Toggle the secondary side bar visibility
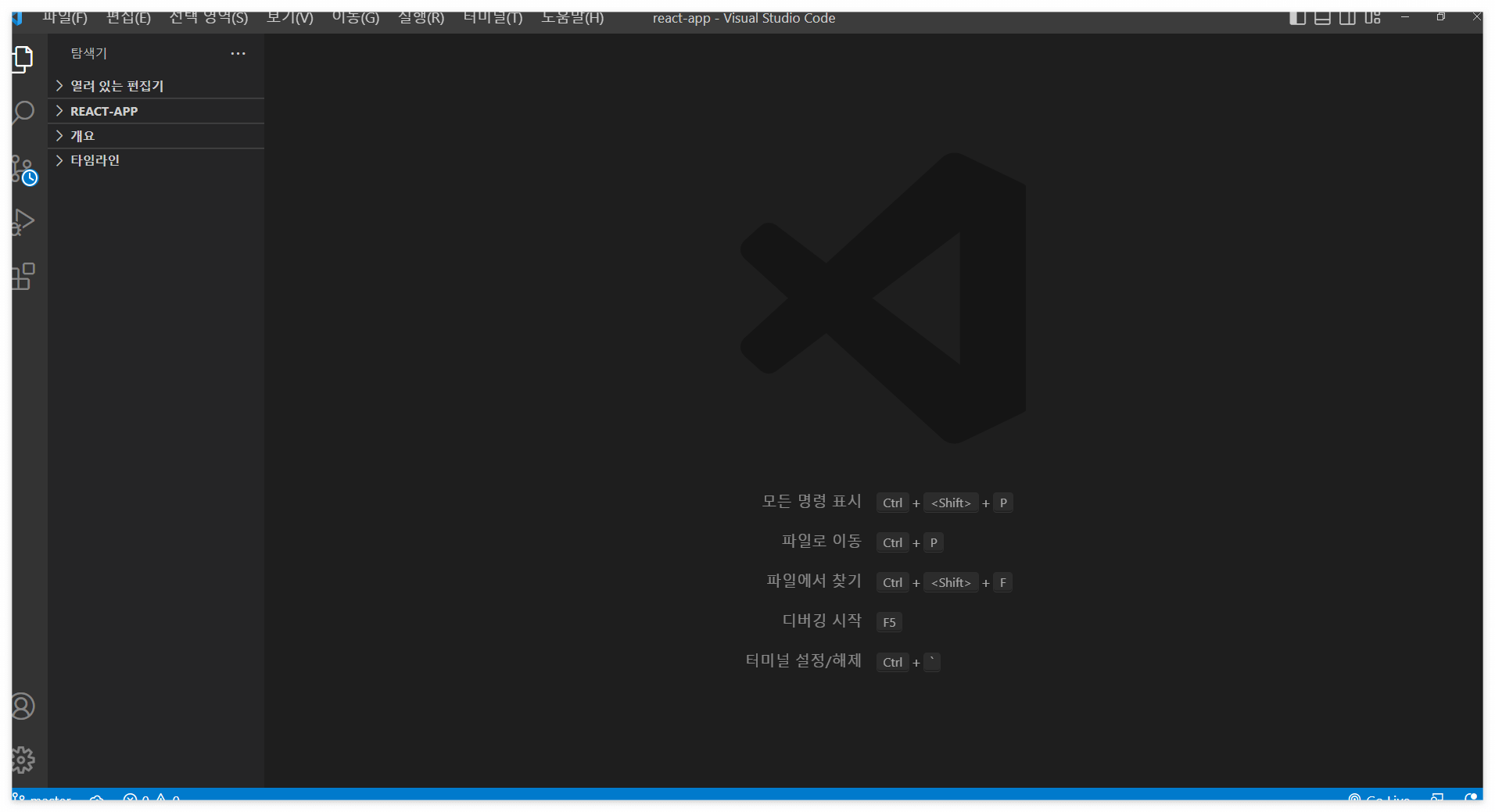 point(1347,17)
